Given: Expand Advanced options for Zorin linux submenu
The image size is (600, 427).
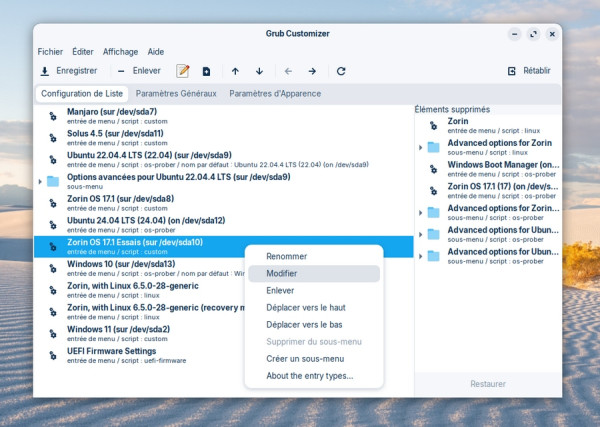Looking at the screenshot, I should click(x=421, y=147).
